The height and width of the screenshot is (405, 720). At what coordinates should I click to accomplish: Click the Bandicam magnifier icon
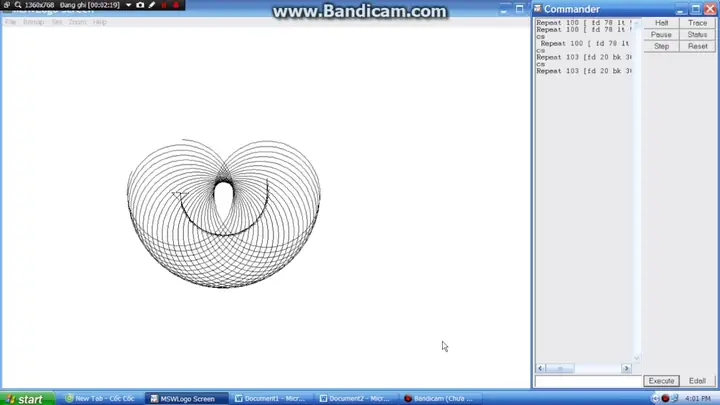coord(18,5)
